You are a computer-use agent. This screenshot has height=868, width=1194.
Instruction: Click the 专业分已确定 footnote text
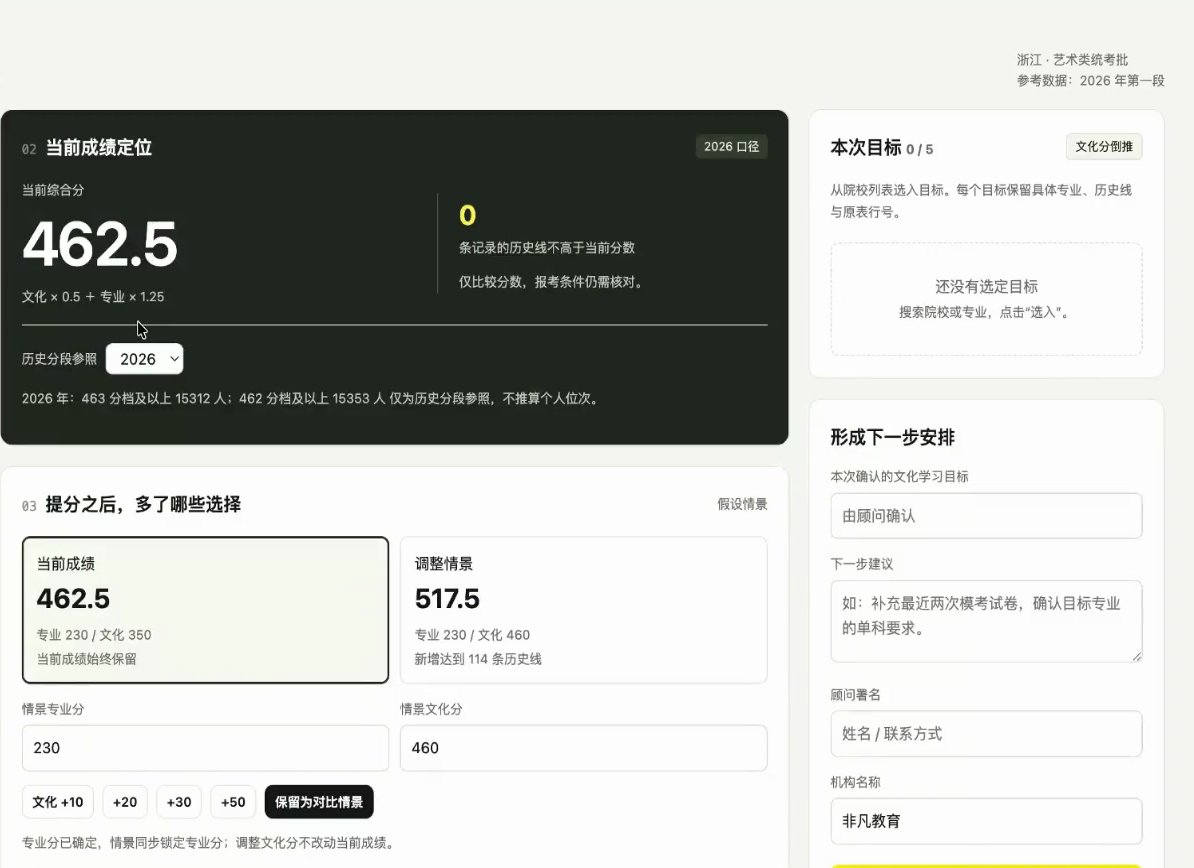click(210, 843)
